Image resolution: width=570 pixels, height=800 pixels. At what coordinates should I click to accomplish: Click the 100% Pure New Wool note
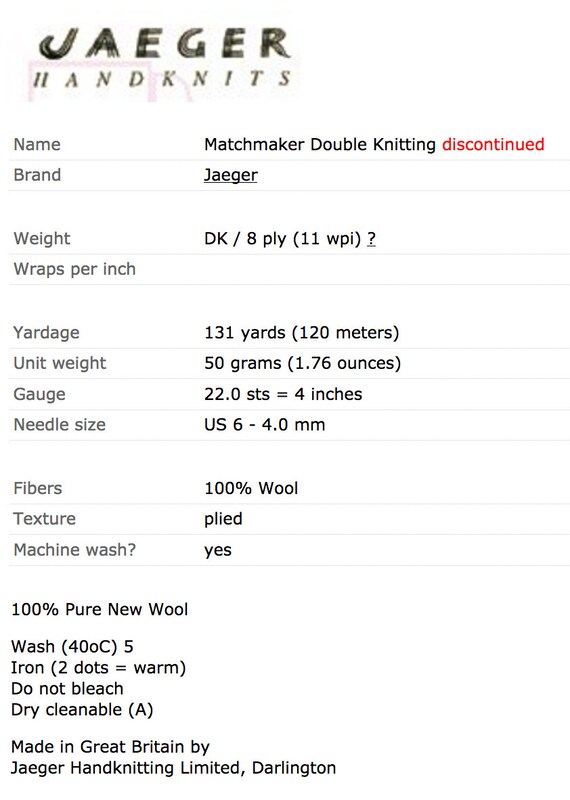[100, 609]
